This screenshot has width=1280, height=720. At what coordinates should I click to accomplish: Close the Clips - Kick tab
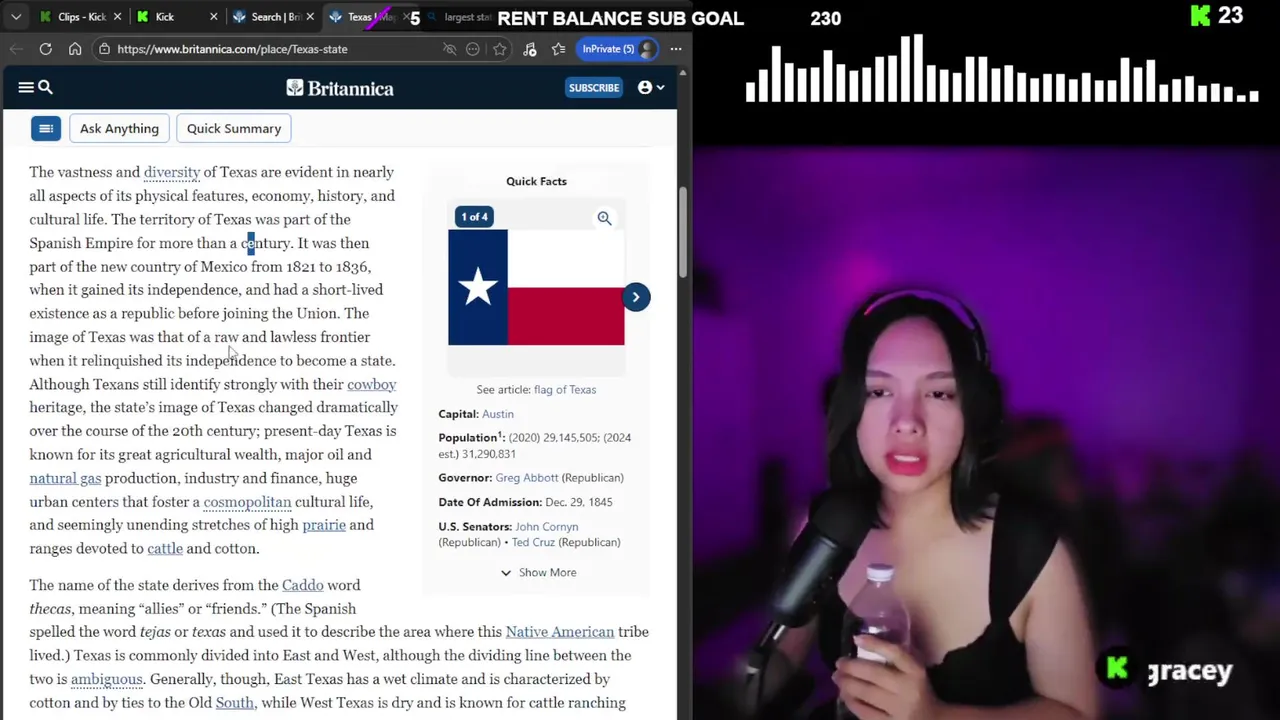click(118, 17)
